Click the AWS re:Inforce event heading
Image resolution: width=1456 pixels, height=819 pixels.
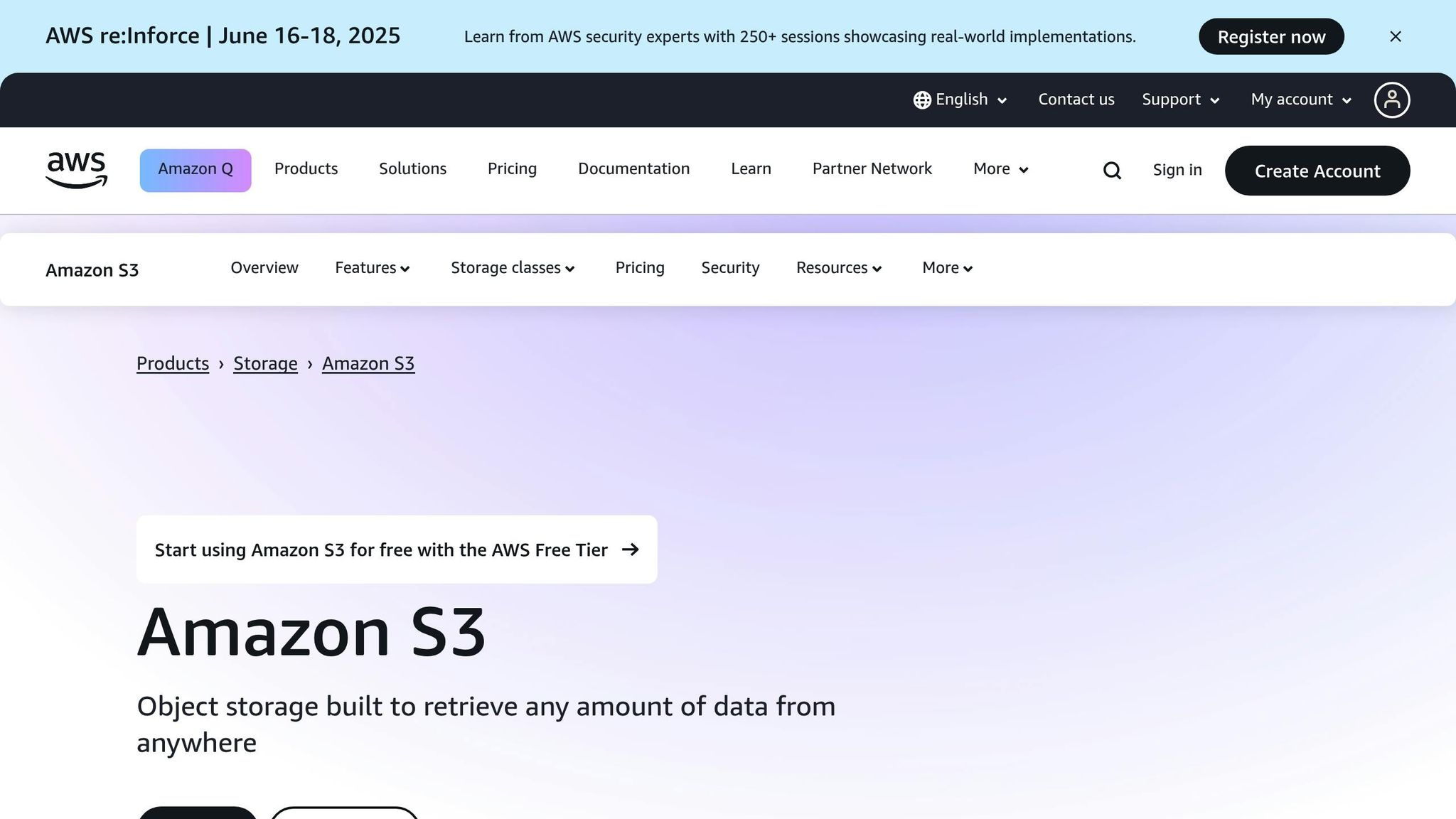pos(223,36)
